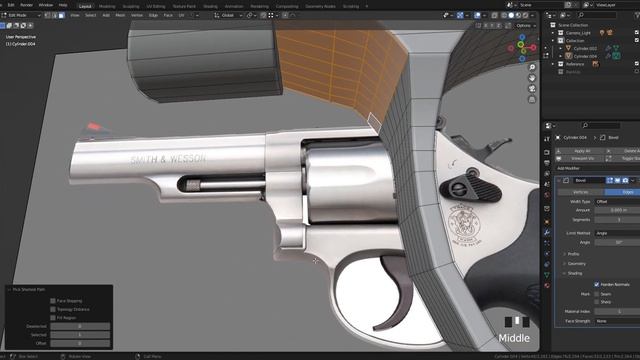Open Object properties orange square tab
Screen dimensions: 640x360
click(547, 222)
